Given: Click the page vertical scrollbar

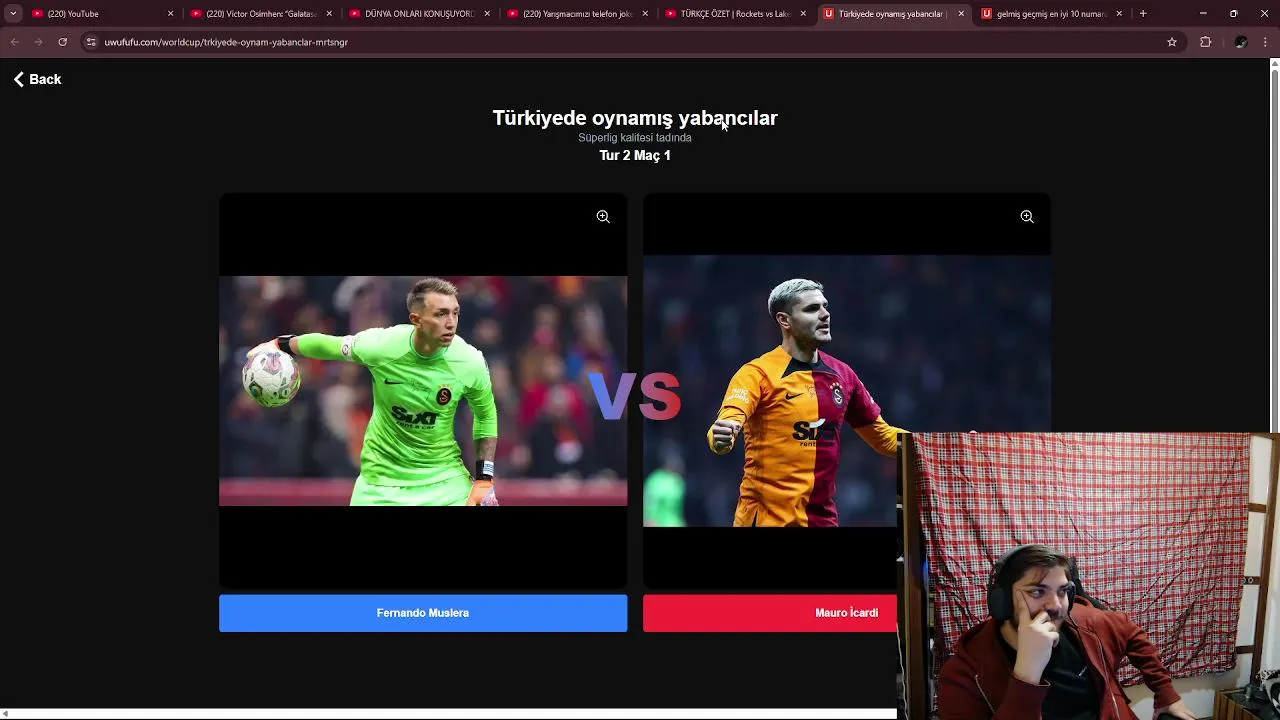Looking at the screenshot, I should click(1274, 250).
